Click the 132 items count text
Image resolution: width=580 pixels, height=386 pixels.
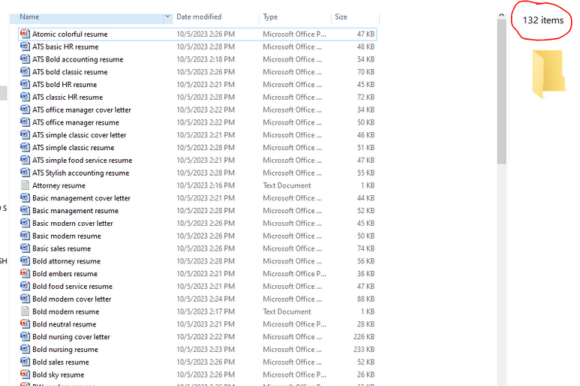pos(543,20)
